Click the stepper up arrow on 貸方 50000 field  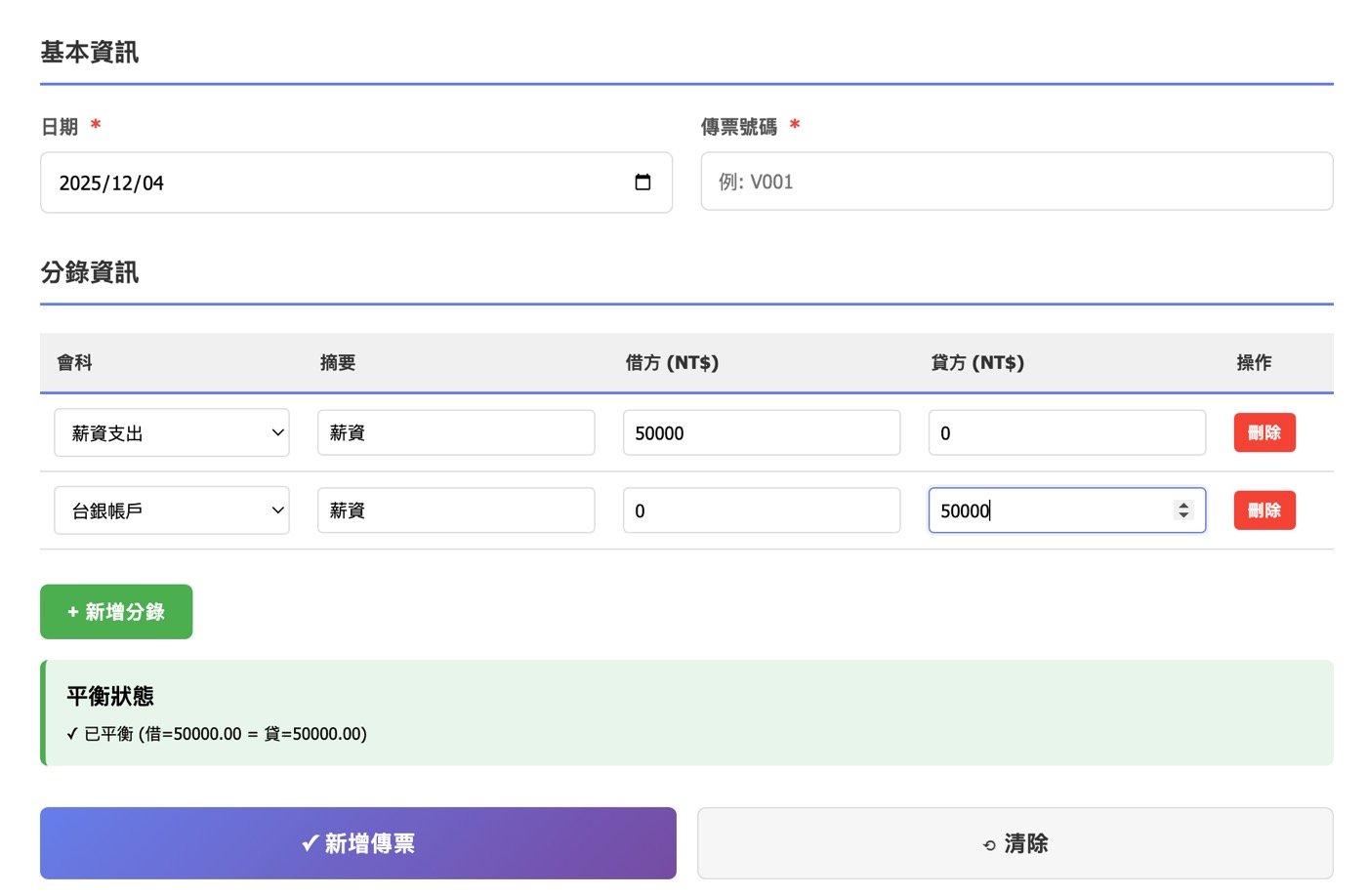point(1183,505)
